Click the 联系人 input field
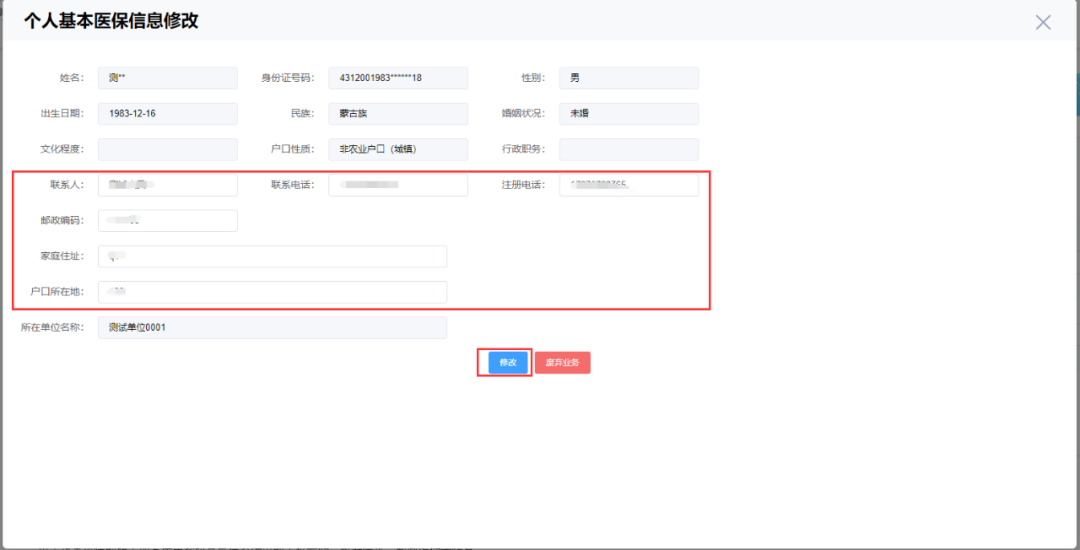Image resolution: width=1080 pixels, height=550 pixels. pos(168,185)
